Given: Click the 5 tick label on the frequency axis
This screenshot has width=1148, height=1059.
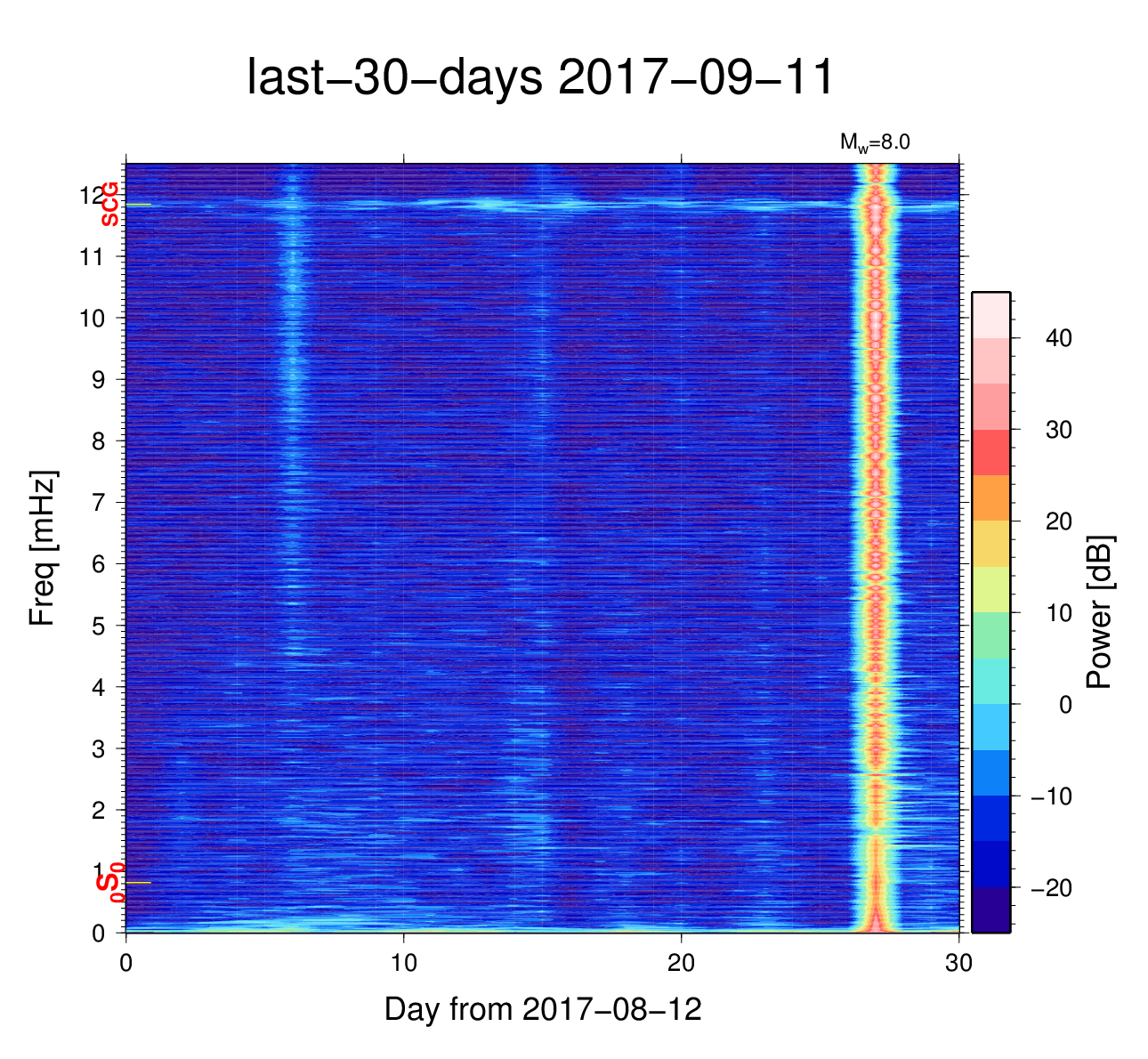Looking at the screenshot, I should [99, 626].
